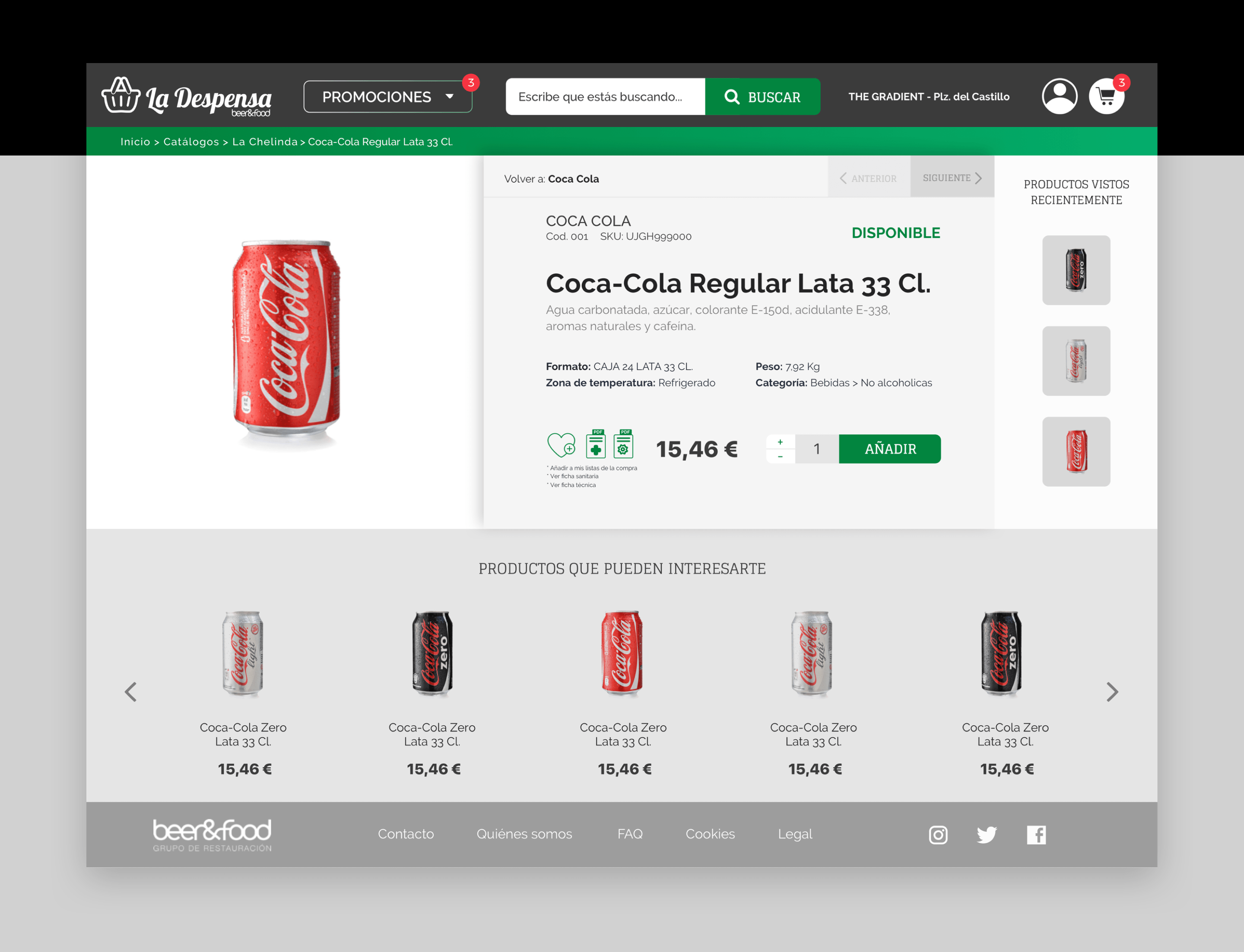Show next products with right carousel arrow
Image resolution: width=1244 pixels, height=952 pixels.
1112,692
